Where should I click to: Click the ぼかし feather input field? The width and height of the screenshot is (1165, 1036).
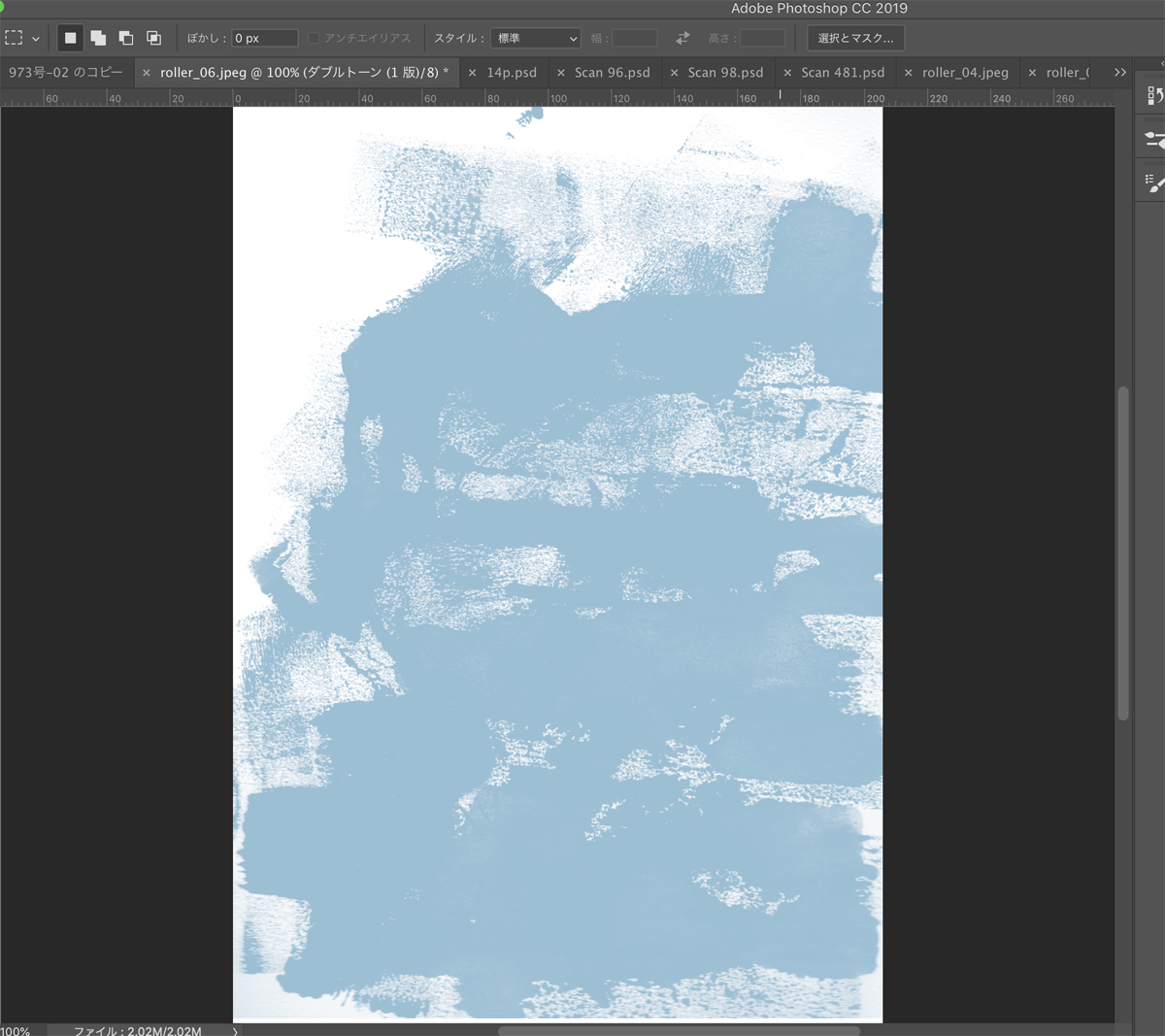tap(264, 38)
